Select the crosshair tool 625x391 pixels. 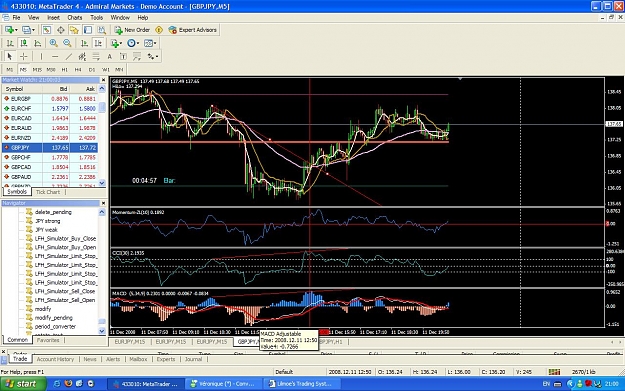[x=24, y=57]
